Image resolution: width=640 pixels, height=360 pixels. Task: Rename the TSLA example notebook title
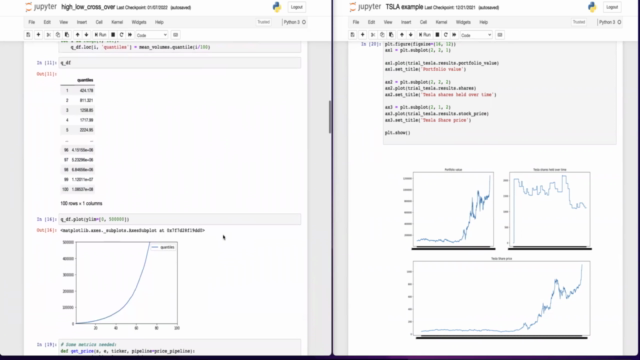click(x=404, y=7)
